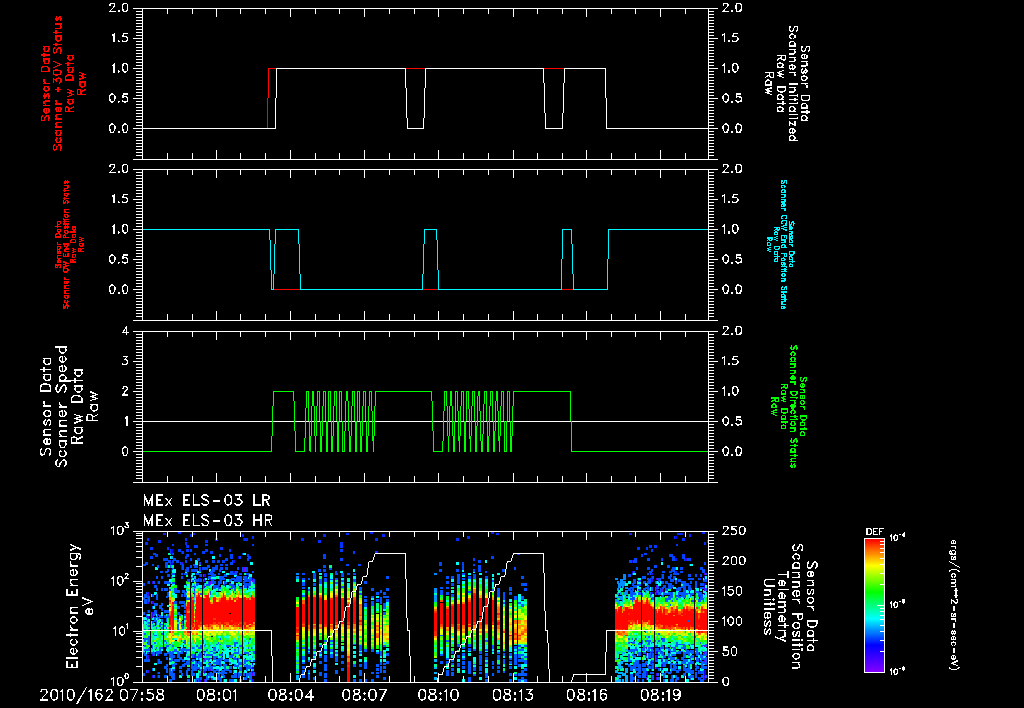Click the "DEF" label above the color bar

pos(874,532)
